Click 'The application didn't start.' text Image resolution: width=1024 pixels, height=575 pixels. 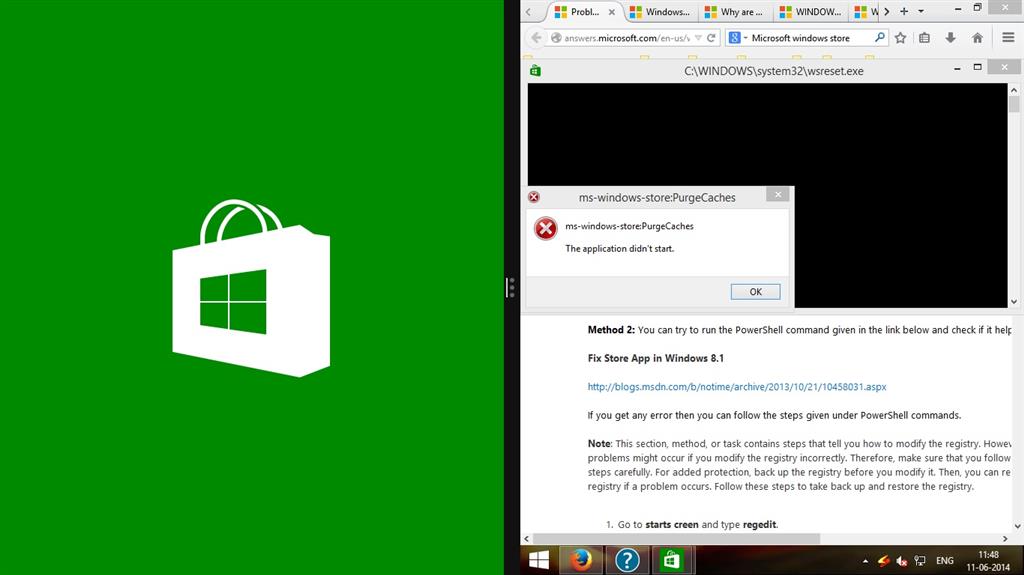(x=619, y=248)
